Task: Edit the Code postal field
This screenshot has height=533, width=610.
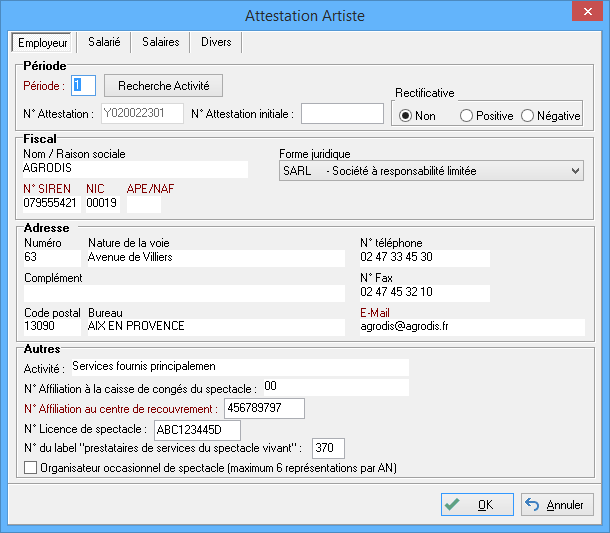Action: (x=52, y=327)
